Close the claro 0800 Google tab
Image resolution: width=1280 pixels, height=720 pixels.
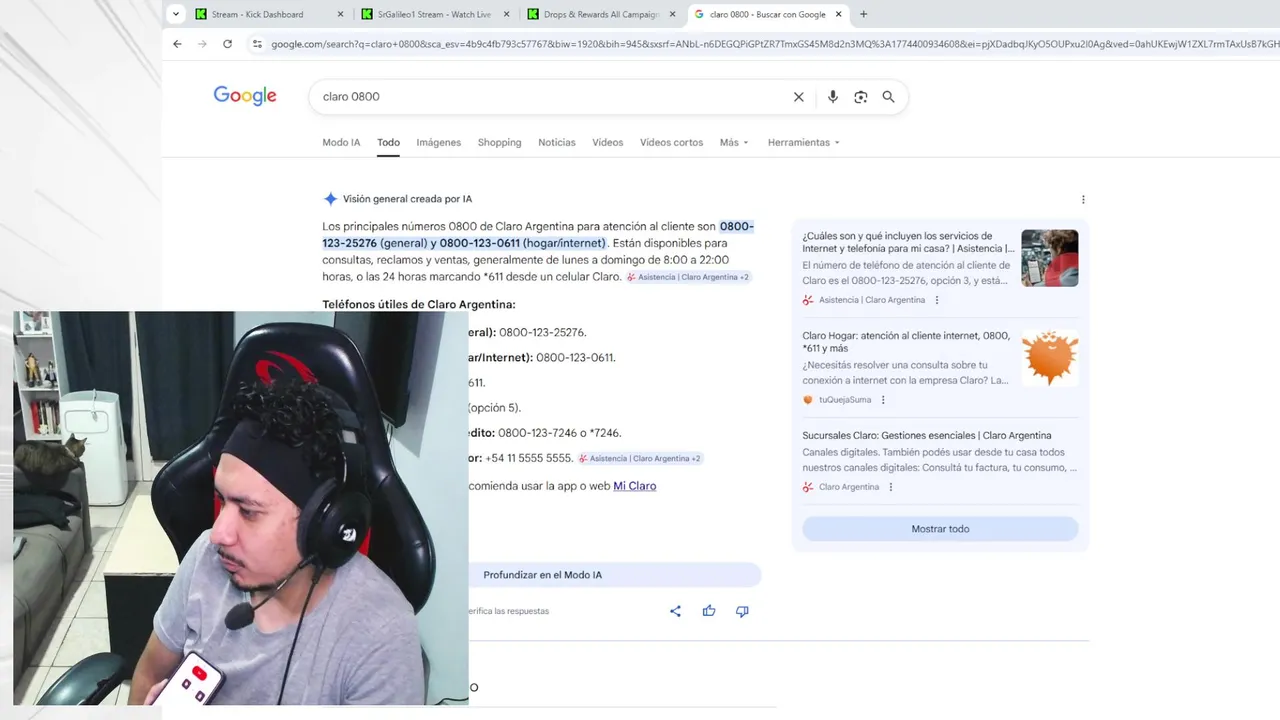(x=838, y=14)
